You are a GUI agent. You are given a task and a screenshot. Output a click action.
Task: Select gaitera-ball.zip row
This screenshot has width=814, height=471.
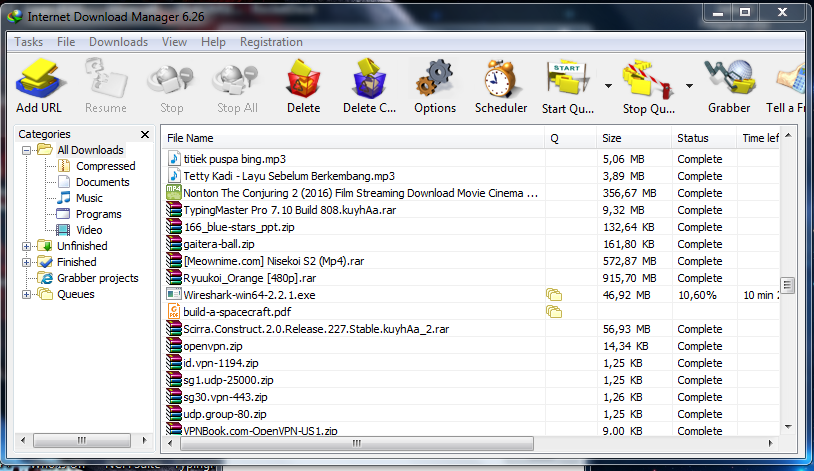click(x=470, y=244)
